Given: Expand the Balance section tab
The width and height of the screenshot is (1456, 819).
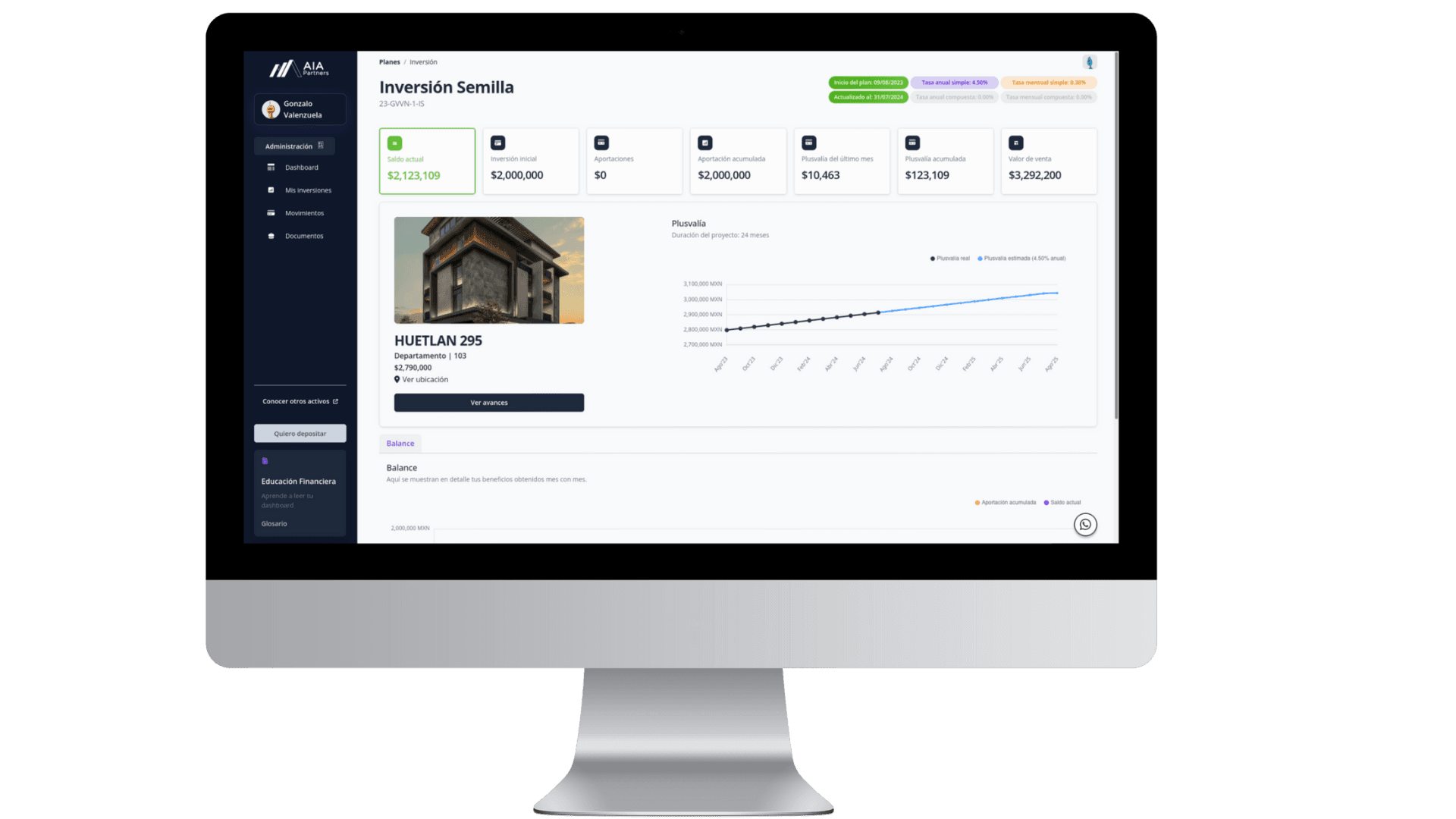Looking at the screenshot, I should point(400,442).
